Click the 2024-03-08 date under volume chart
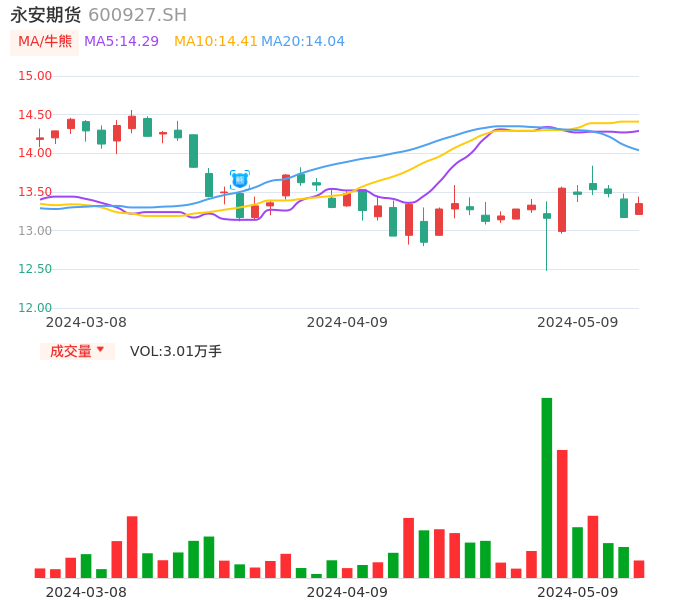686x606 pixels. pos(86,592)
